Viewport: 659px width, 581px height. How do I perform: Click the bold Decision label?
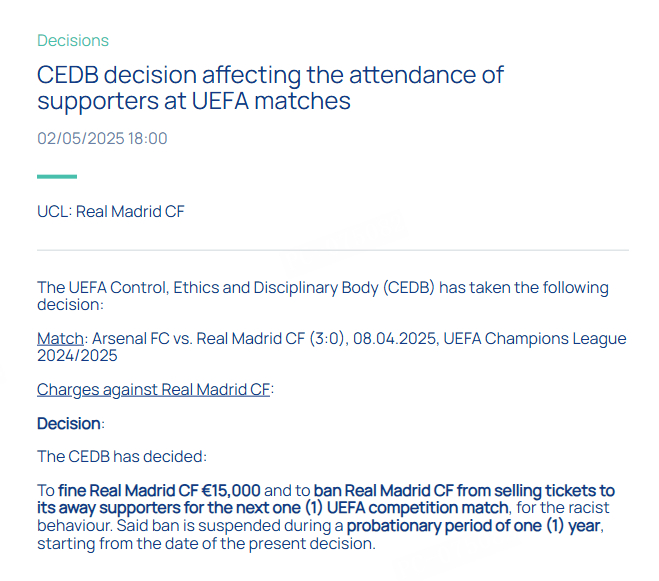click(x=69, y=423)
